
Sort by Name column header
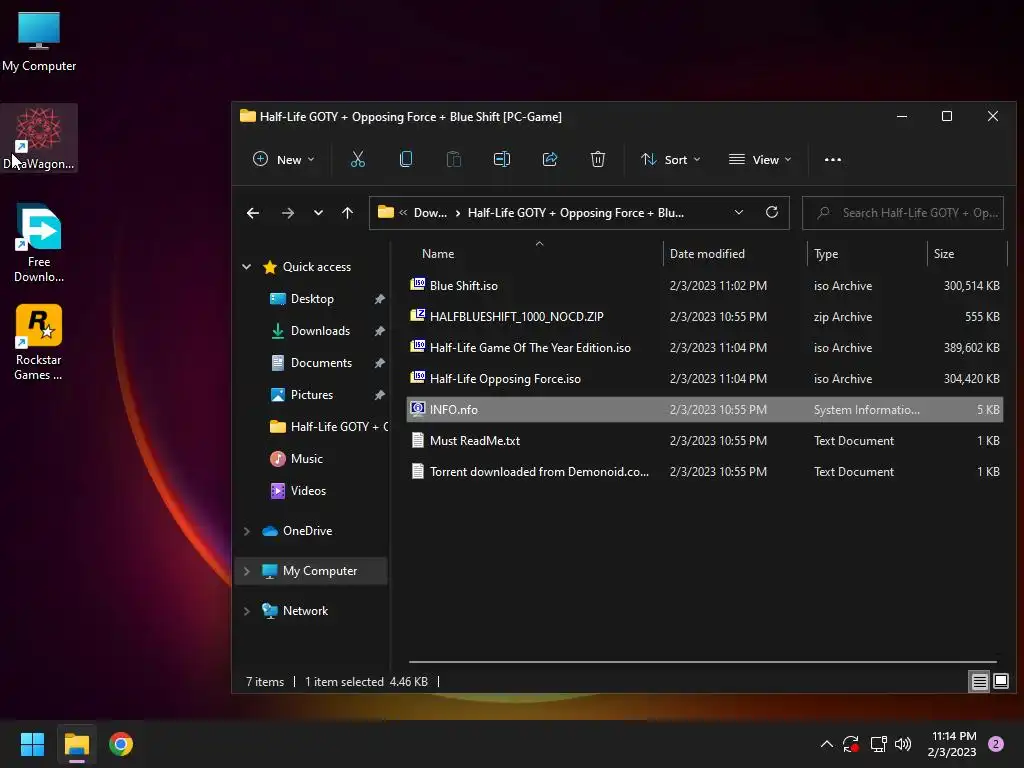click(x=535, y=254)
